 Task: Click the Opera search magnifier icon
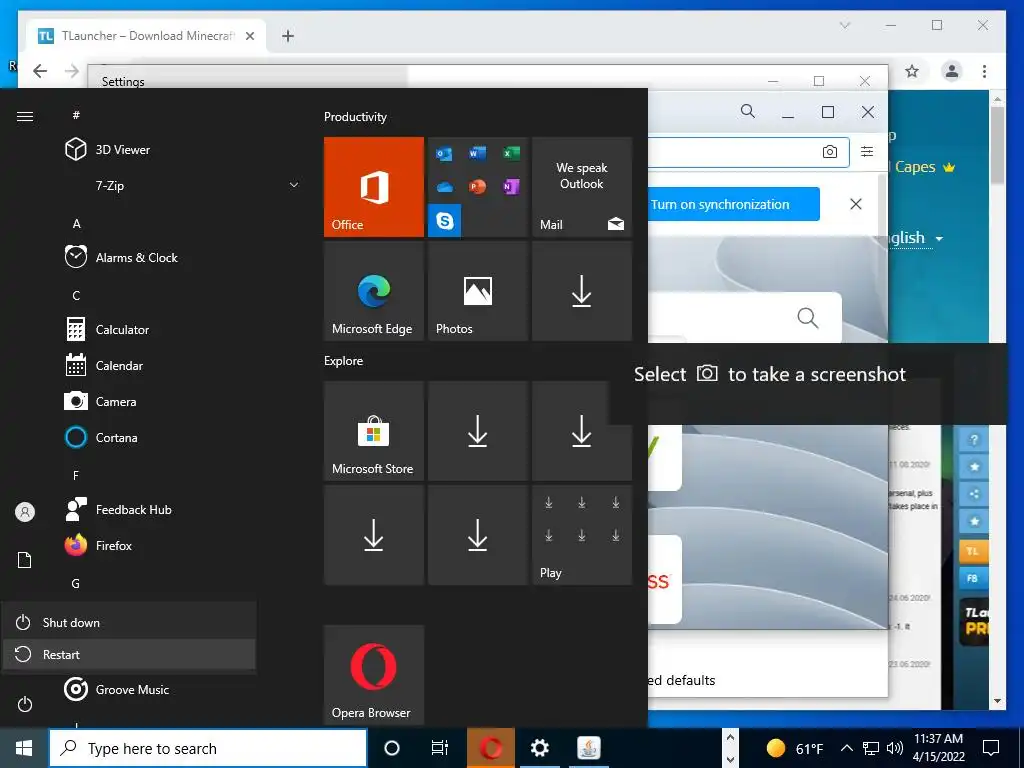coord(748,112)
